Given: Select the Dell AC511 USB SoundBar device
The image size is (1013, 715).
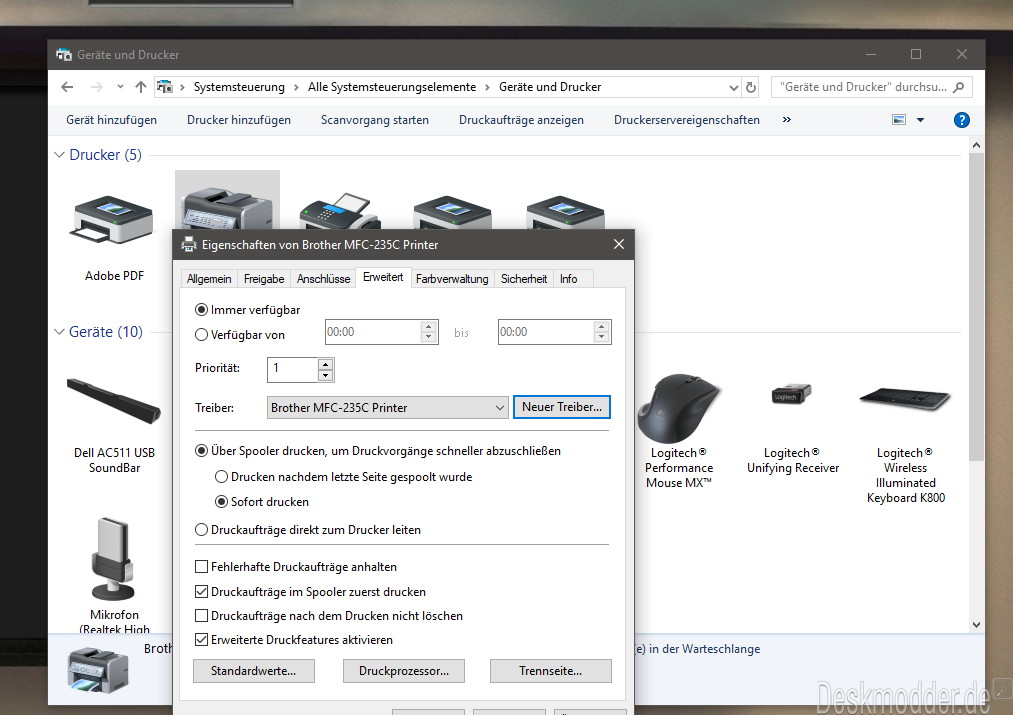Looking at the screenshot, I should [x=114, y=400].
